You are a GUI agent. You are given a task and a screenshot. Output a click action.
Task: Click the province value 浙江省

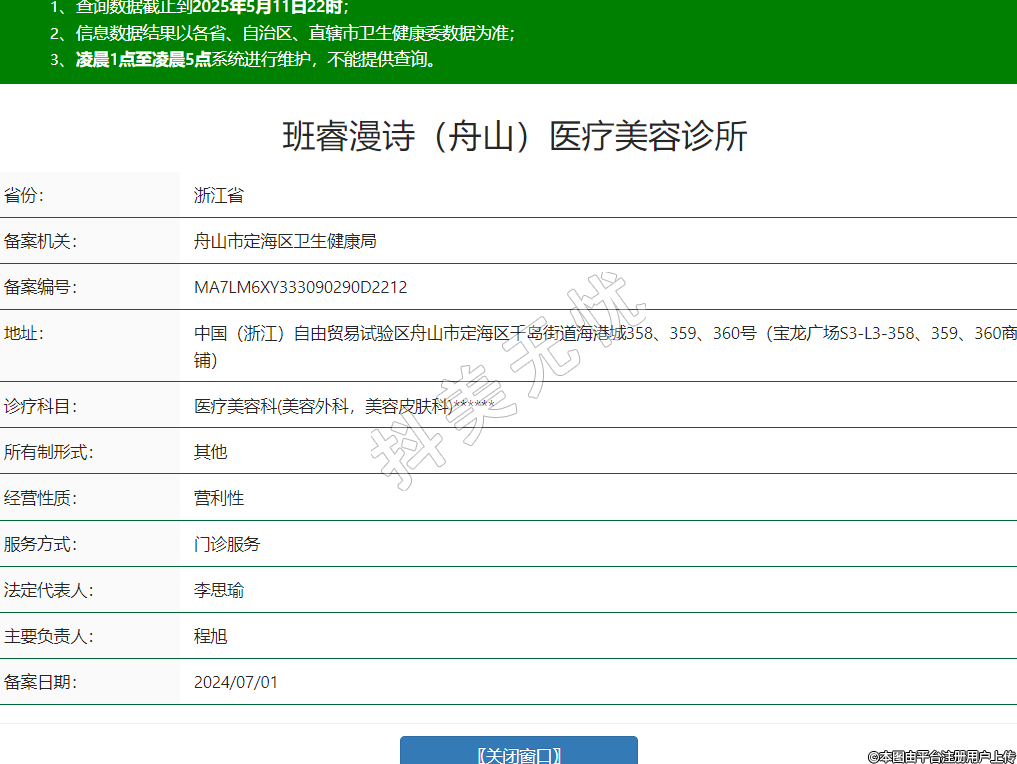tap(219, 195)
